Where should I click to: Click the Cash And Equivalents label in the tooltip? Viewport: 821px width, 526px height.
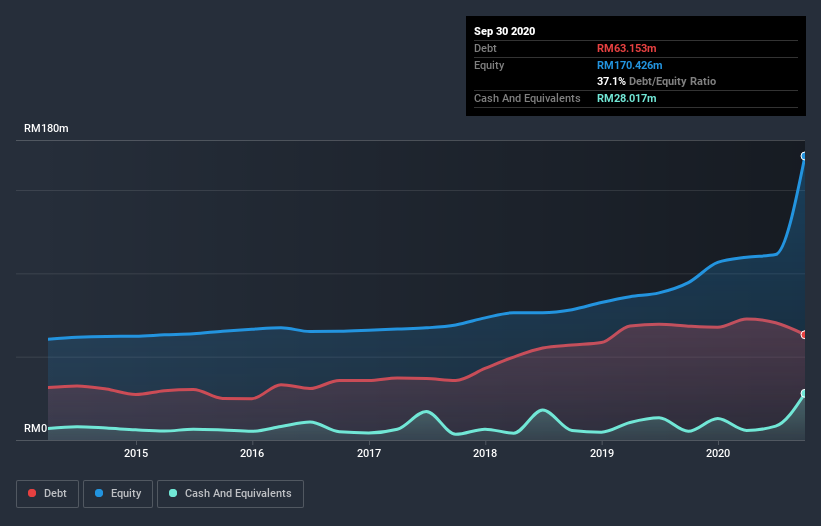click(527, 98)
